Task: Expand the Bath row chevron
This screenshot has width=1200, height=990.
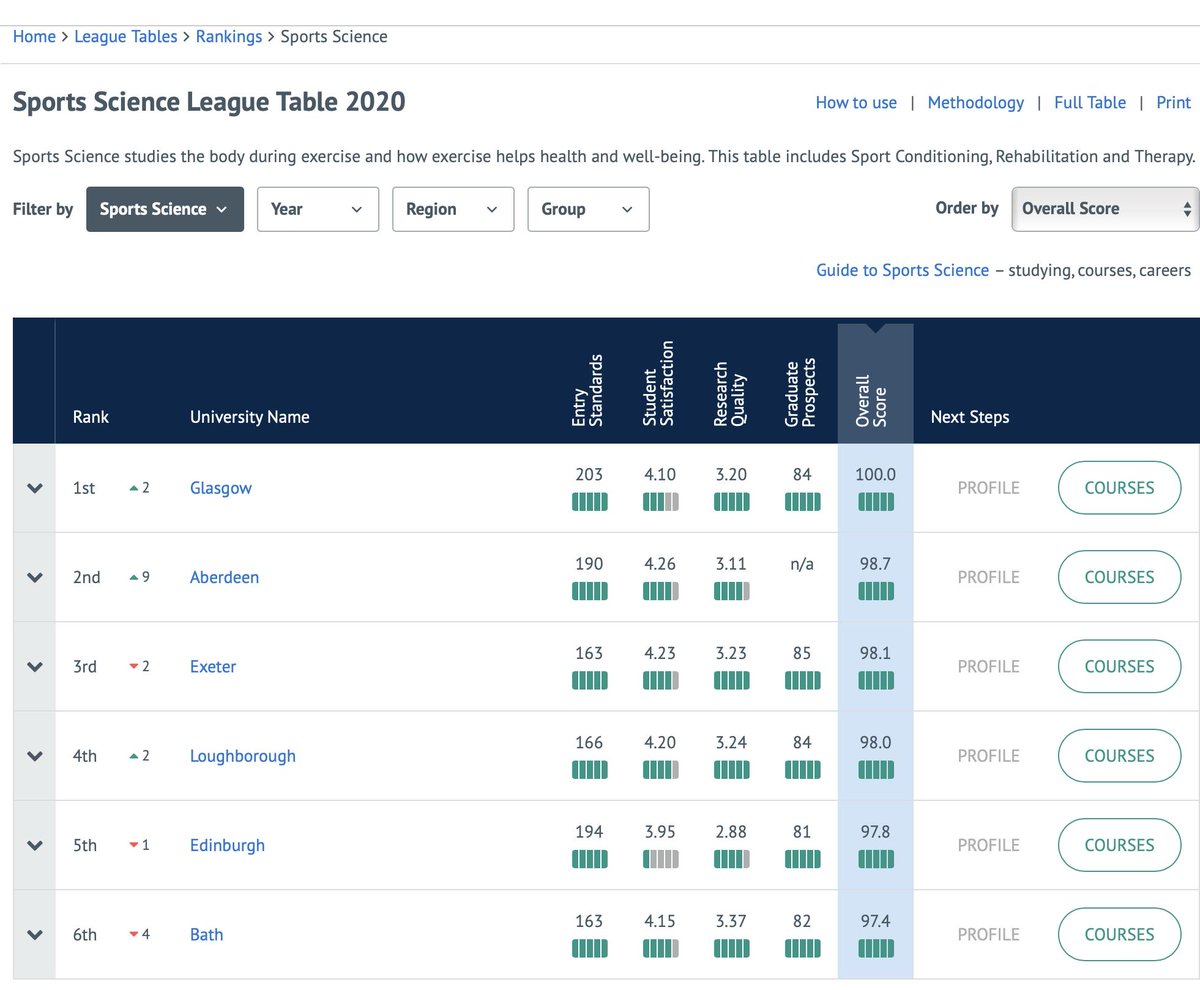Action: click(x=34, y=935)
